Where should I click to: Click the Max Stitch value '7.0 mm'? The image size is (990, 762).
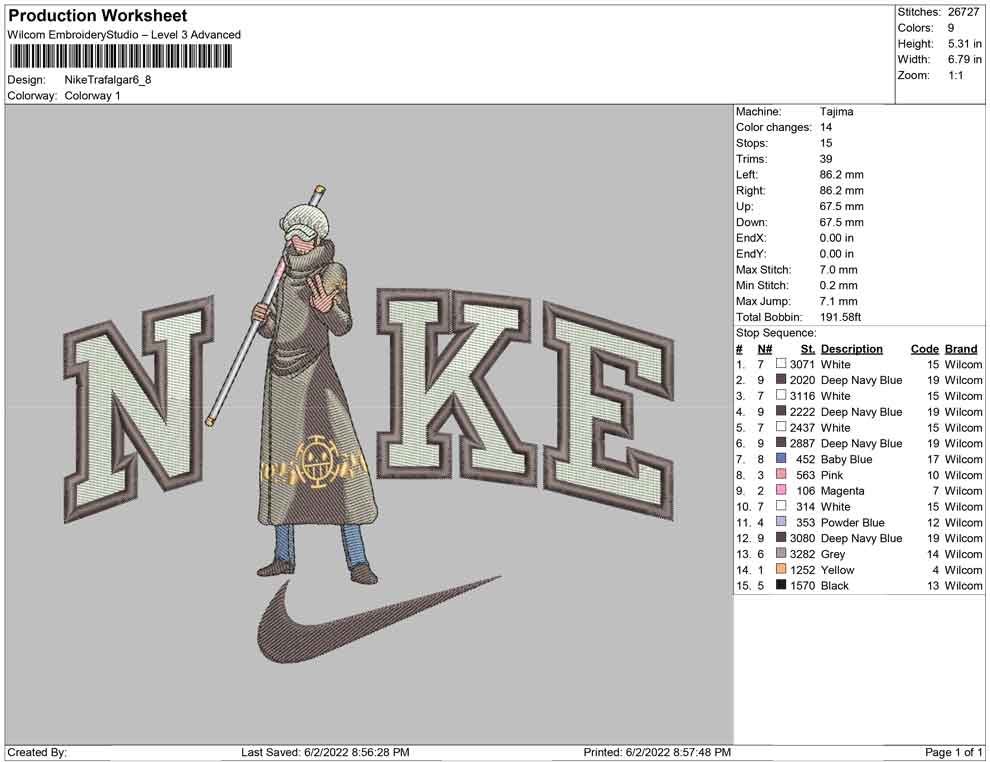pyautogui.click(x=838, y=270)
